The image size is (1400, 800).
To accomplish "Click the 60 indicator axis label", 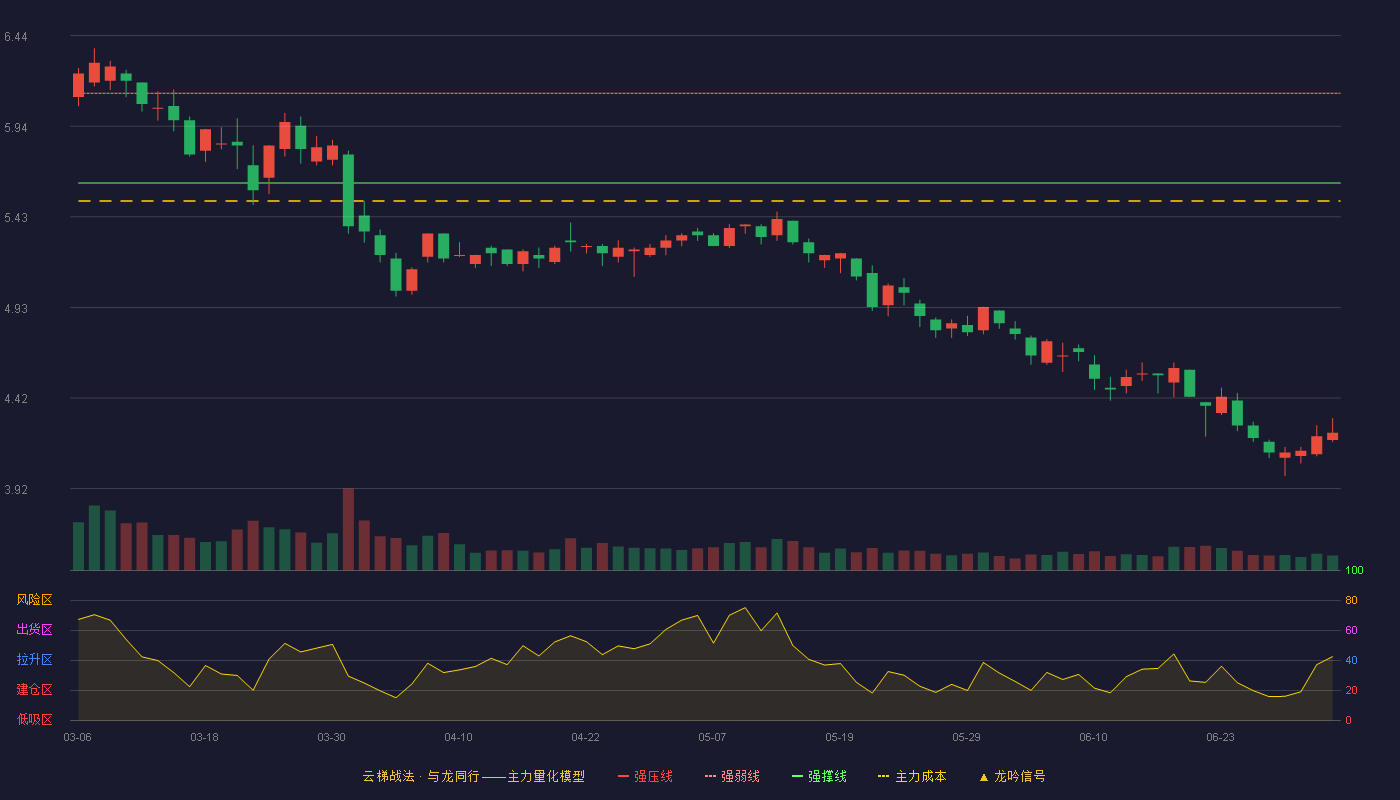I will point(1352,630).
